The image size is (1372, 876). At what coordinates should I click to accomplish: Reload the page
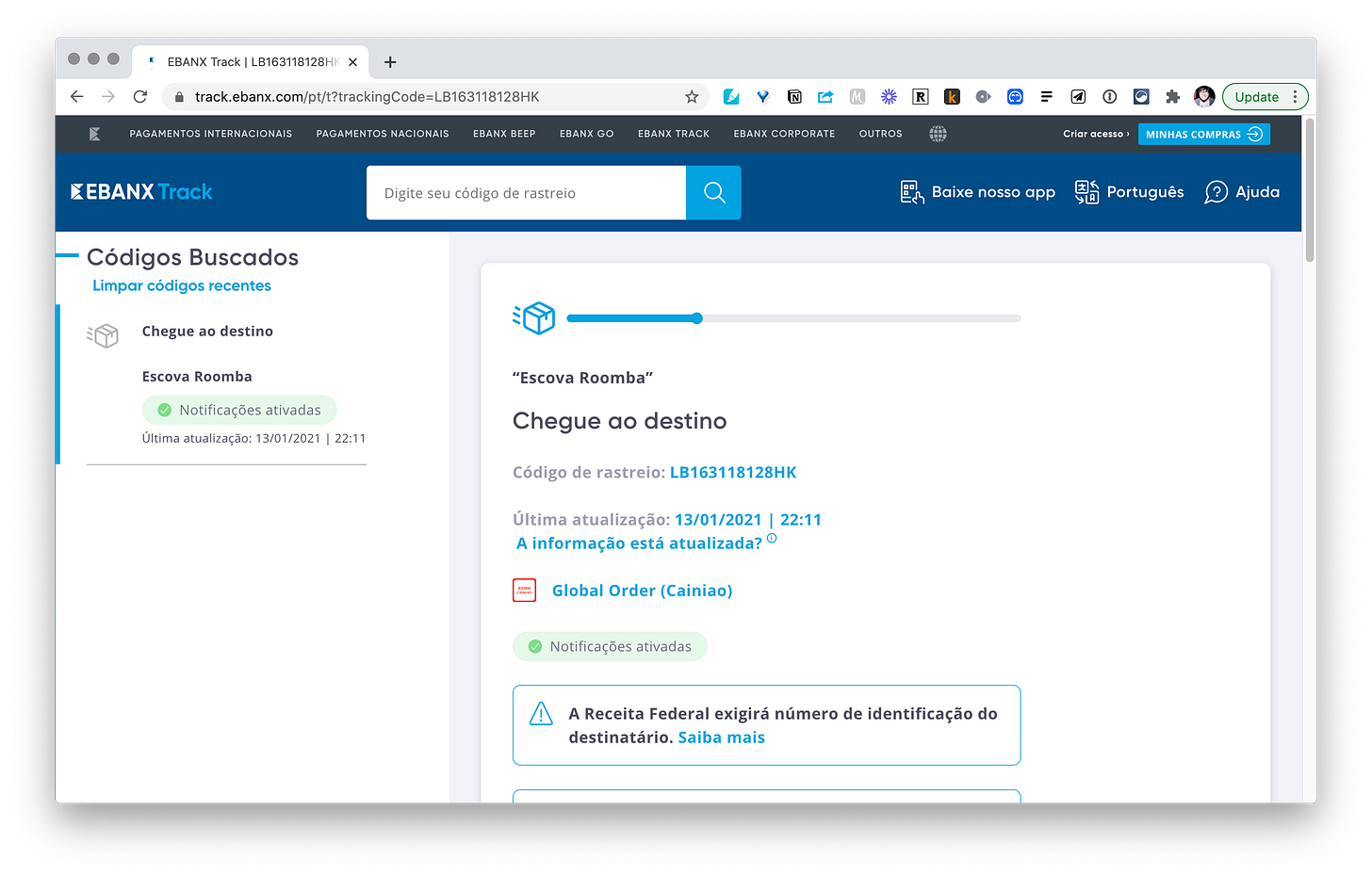[x=140, y=97]
